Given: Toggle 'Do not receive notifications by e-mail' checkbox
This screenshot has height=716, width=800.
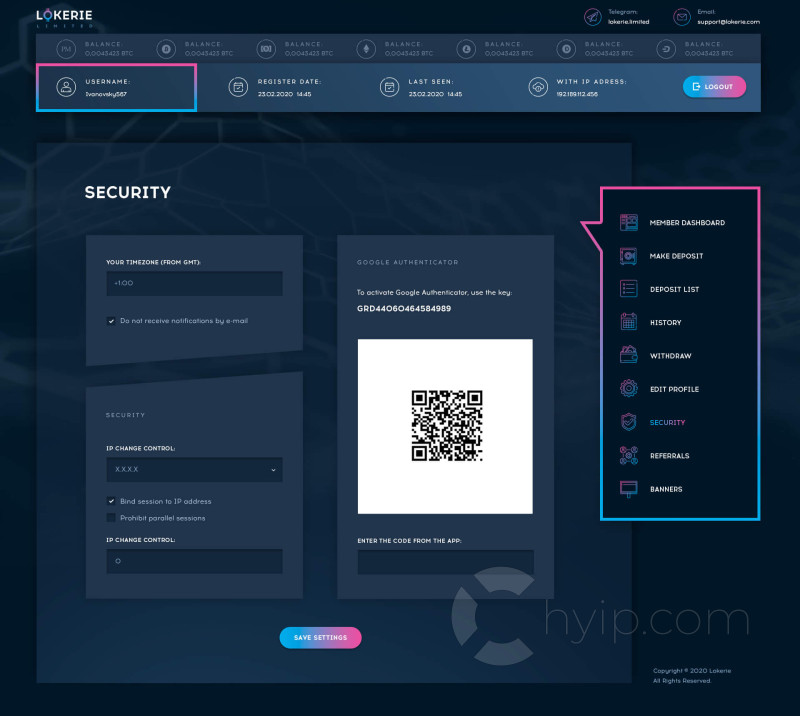Looking at the screenshot, I should [x=111, y=321].
